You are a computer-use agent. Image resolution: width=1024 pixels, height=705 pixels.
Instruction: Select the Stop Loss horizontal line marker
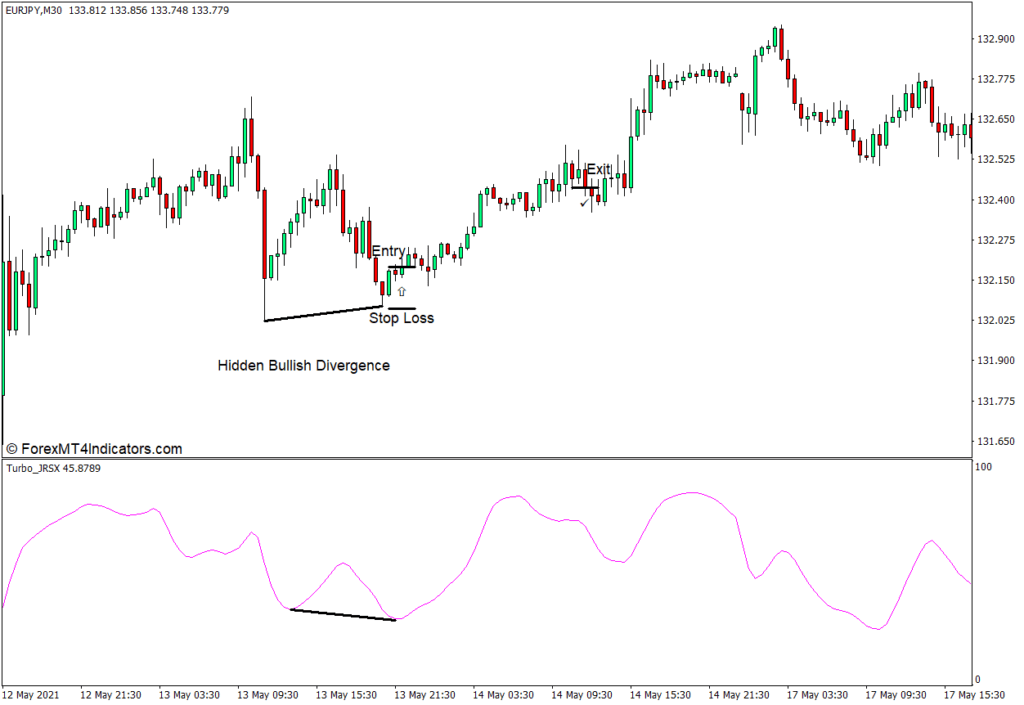click(402, 308)
